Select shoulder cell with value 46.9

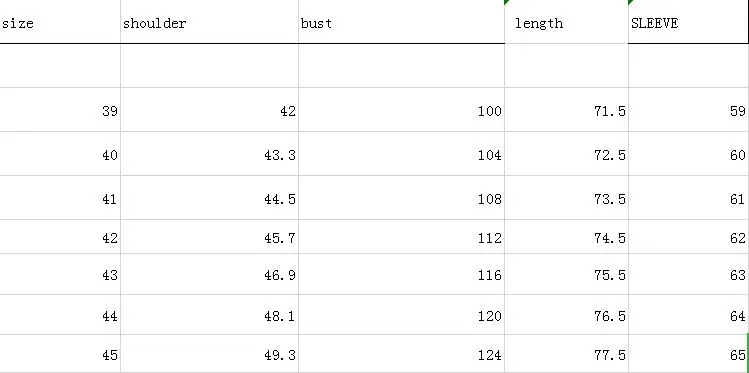pos(209,274)
